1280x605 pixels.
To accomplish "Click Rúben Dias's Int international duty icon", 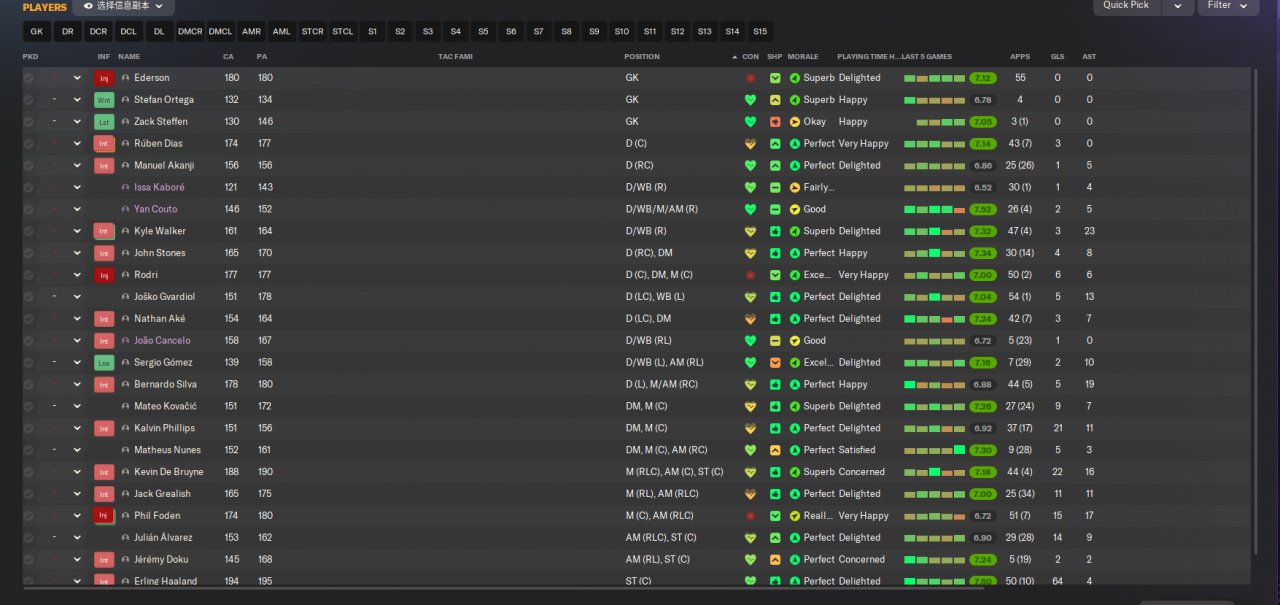I will pos(104,144).
